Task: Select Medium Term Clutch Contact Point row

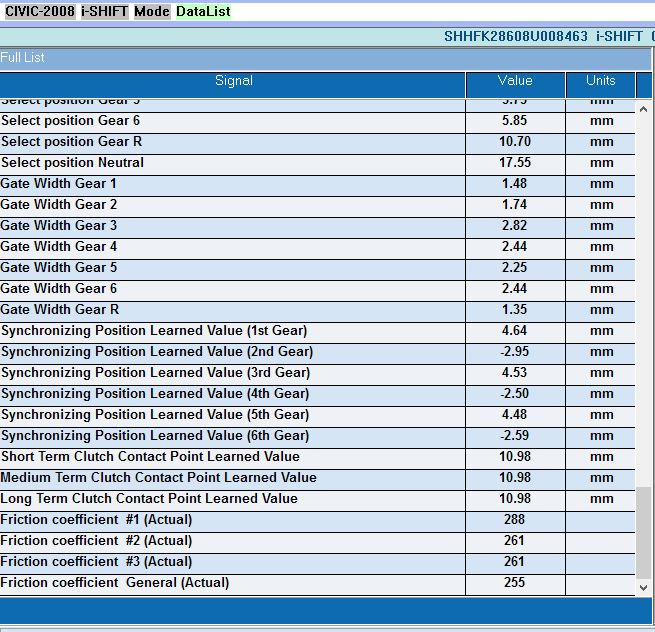Action: click(317, 478)
